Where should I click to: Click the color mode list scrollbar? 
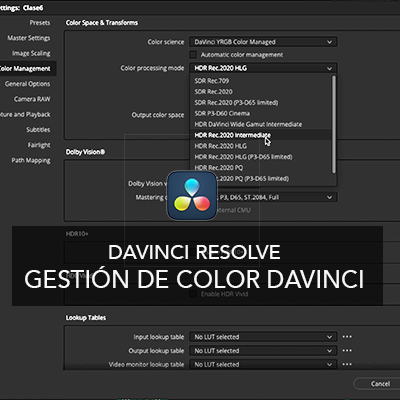click(x=334, y=124)
